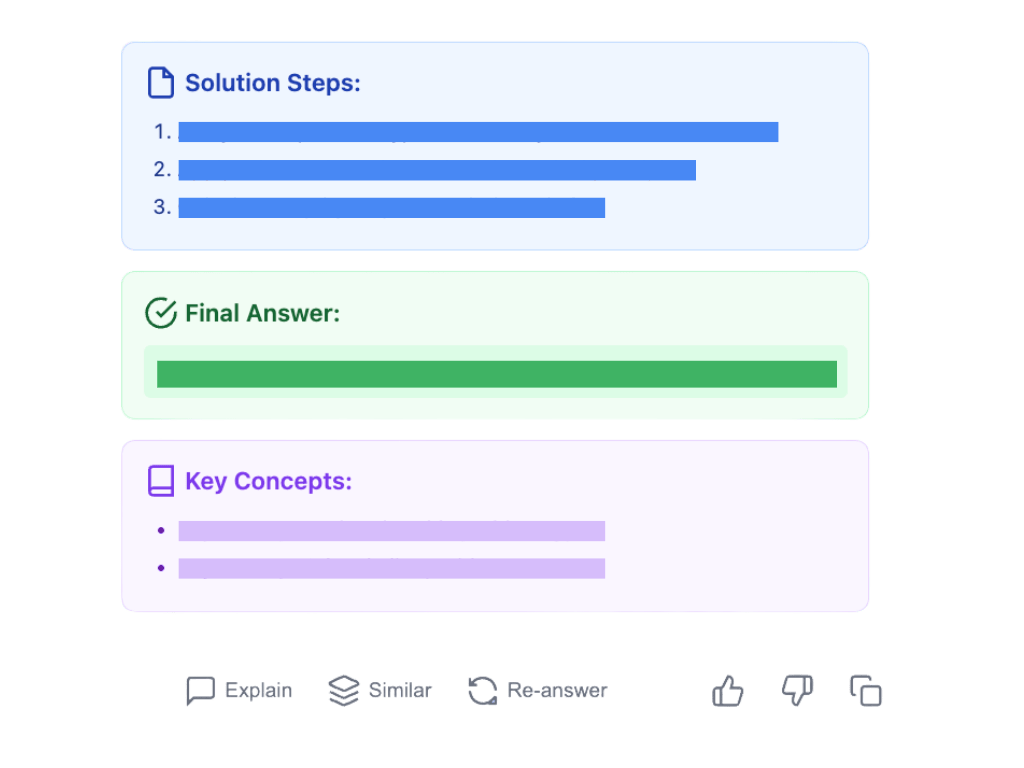Screen dimensions: 1024x768
Task: Click the second solution step line
Action: tap(437, 170)
